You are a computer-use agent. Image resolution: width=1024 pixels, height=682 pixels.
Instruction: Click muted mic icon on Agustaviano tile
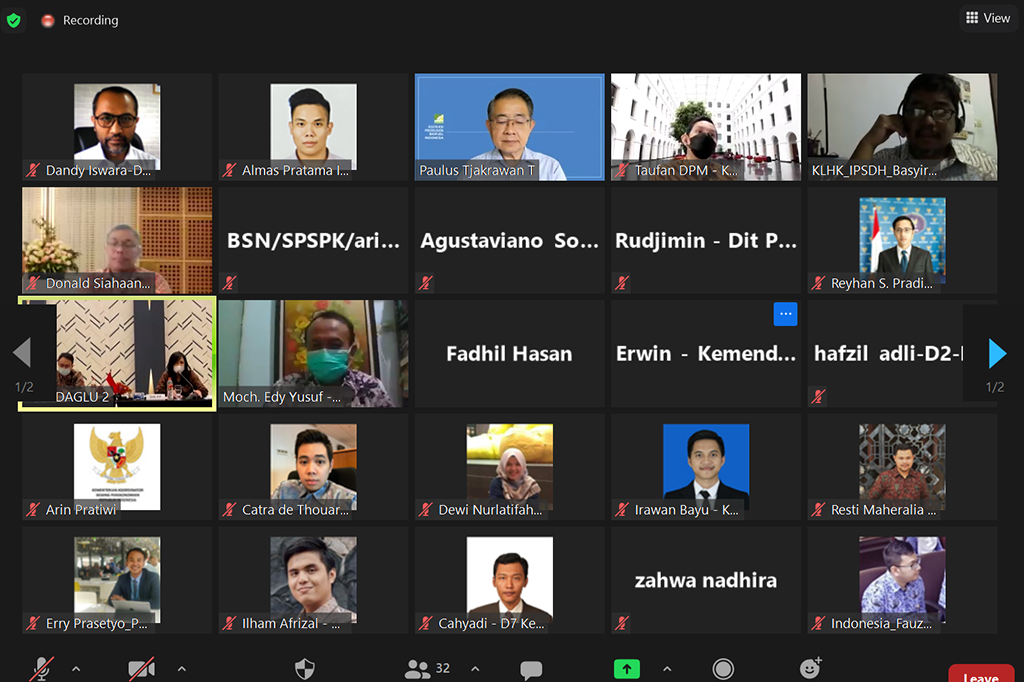pyautogui.click(x=426, y=283)
